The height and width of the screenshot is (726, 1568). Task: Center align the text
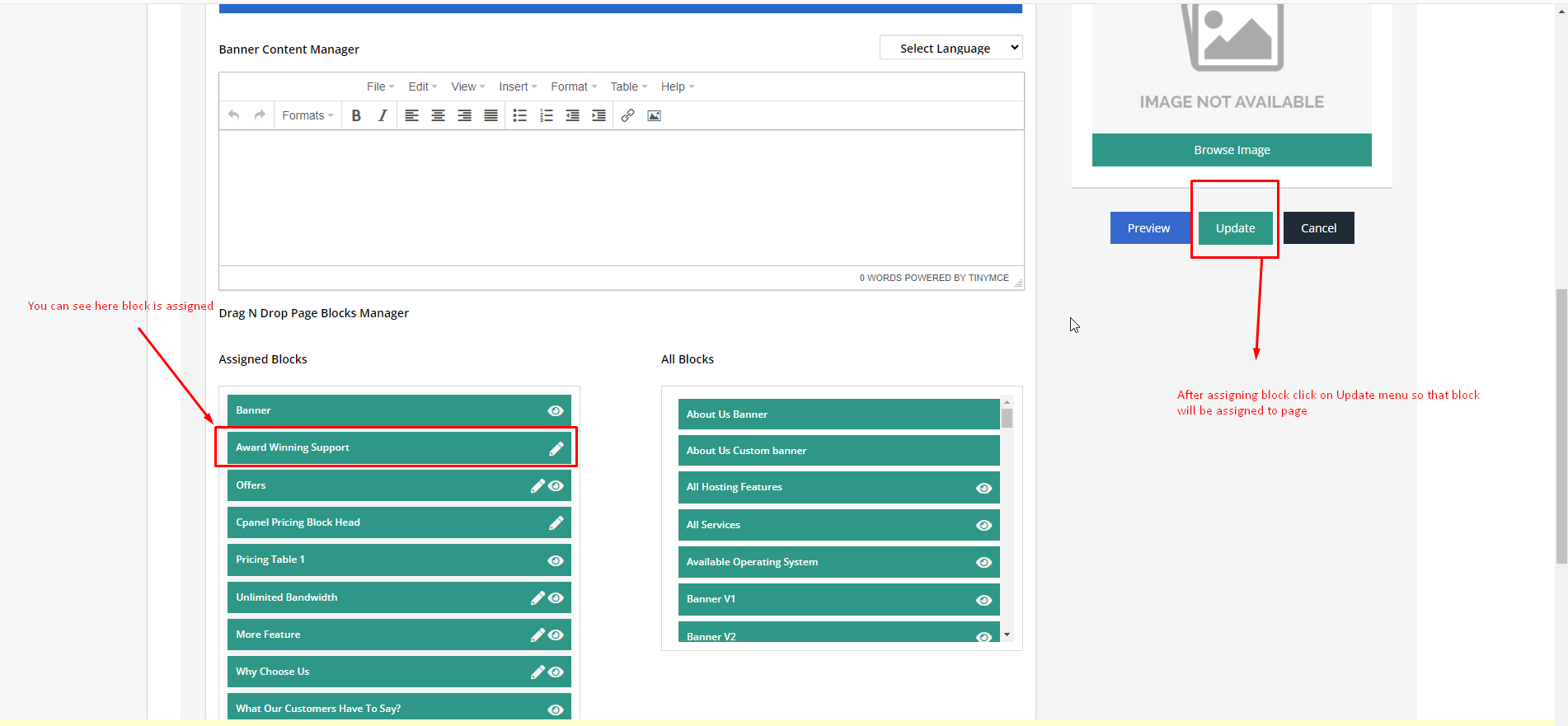coord(438,116)
